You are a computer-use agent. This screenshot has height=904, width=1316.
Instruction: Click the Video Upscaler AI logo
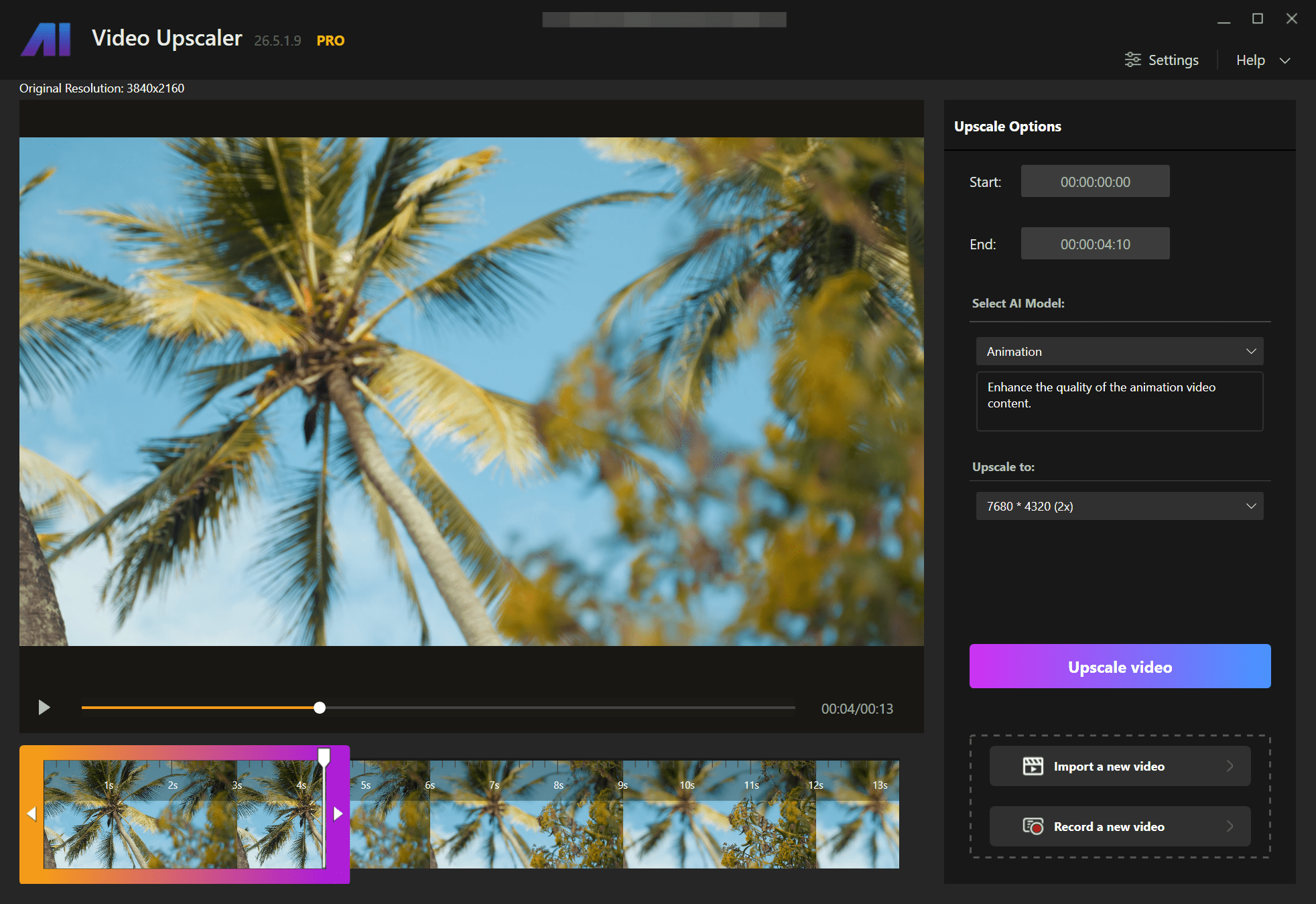46,39
